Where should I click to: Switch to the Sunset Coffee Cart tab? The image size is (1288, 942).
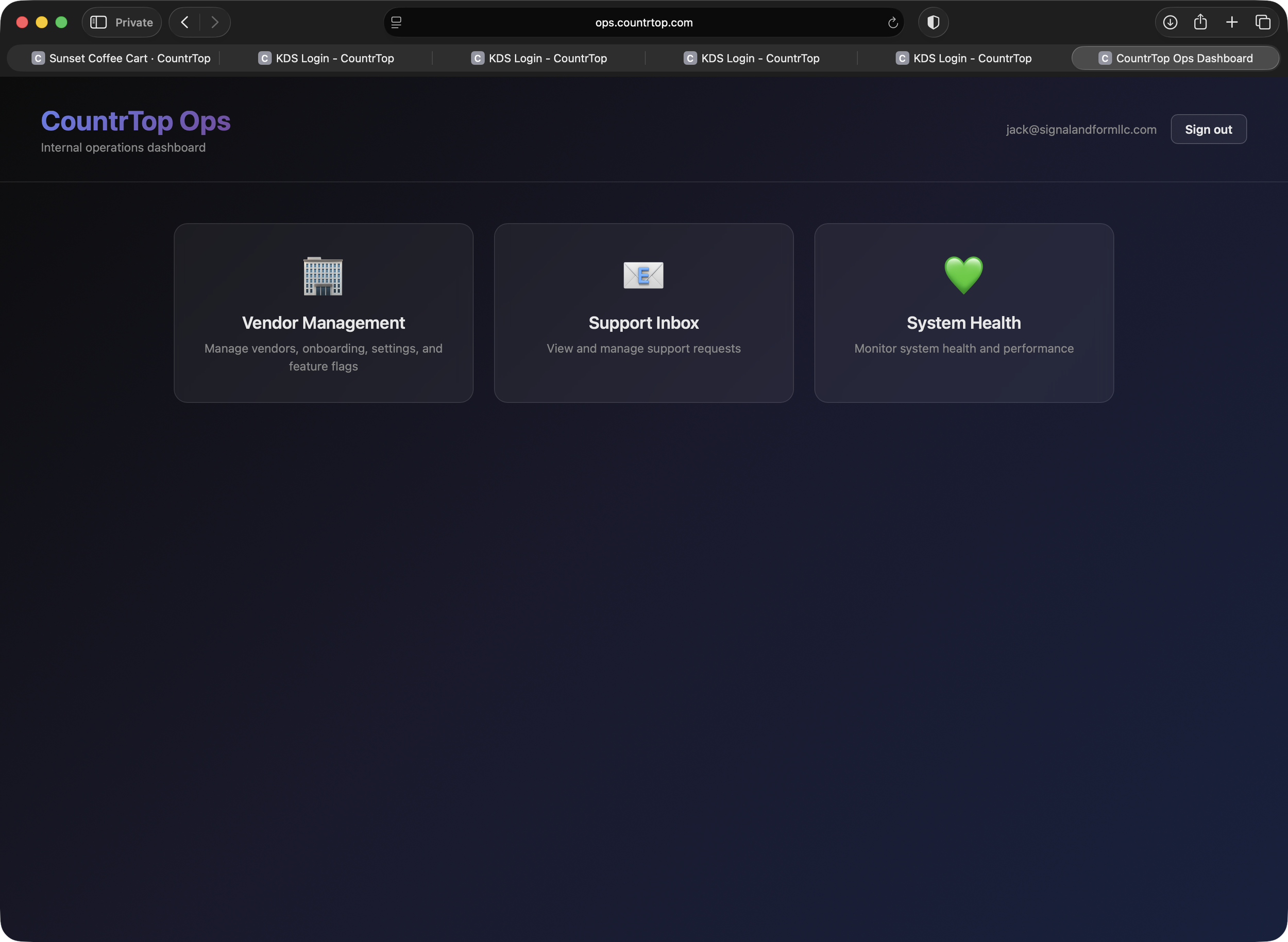122,58
